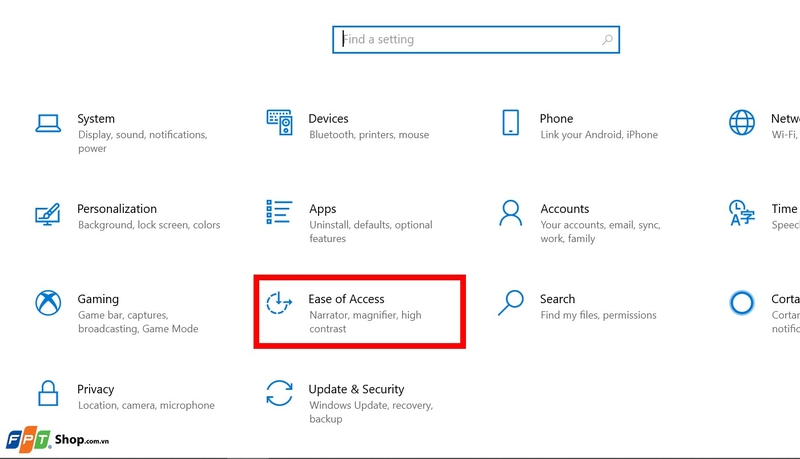Open the System settings title
The width and height of the screenshot is (800, 459).
tap(96, 119)
